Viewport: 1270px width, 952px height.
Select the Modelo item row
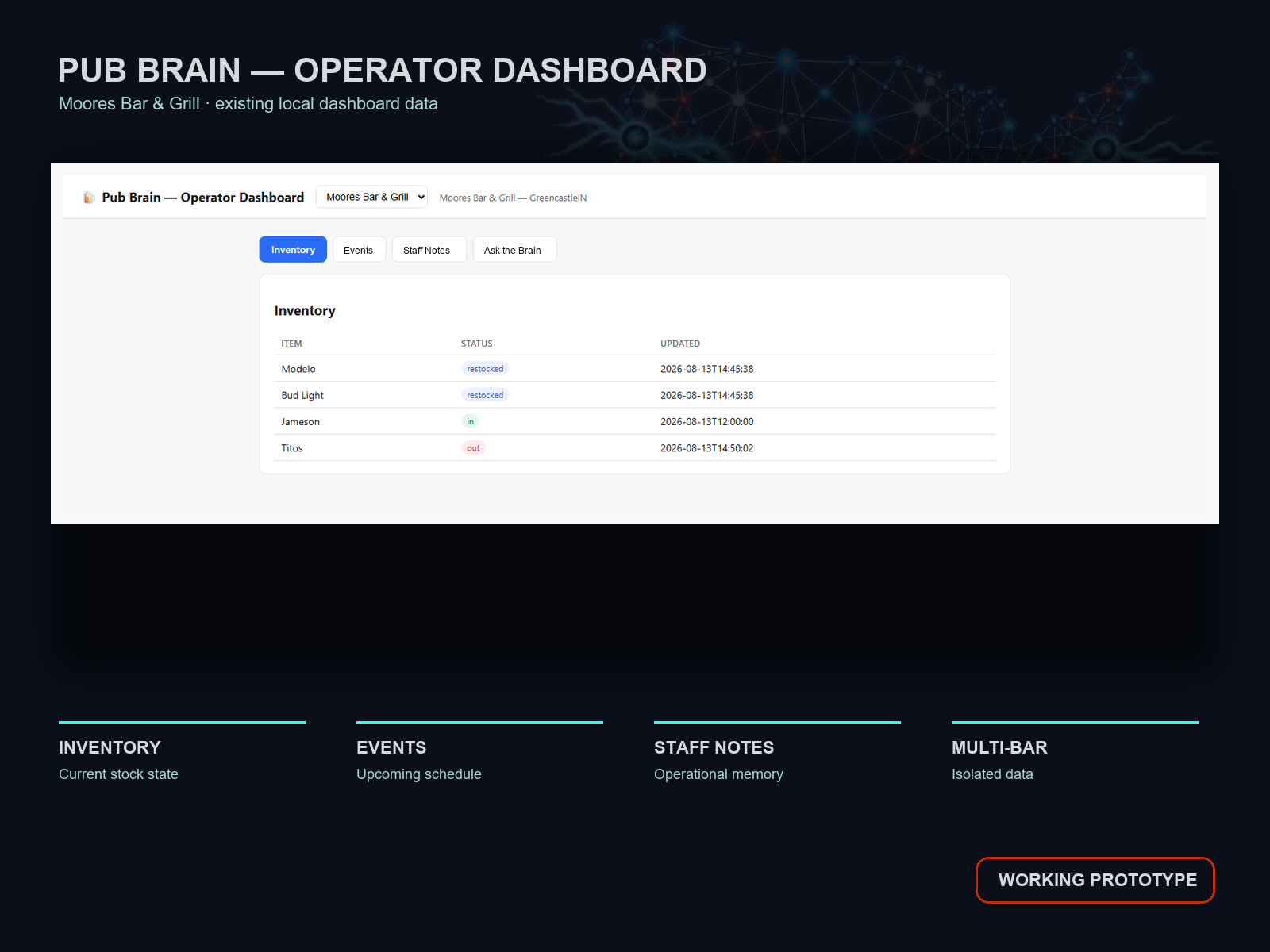pos(635,369)
